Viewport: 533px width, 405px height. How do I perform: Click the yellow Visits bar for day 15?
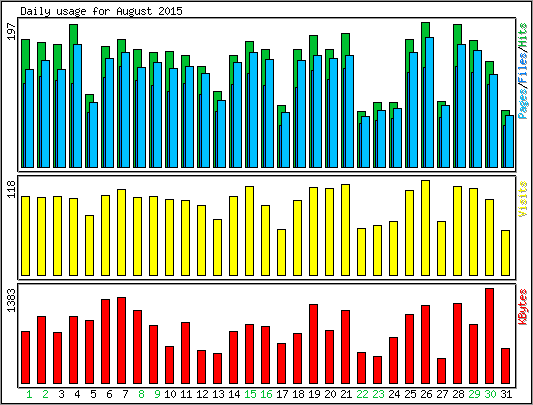pos(250,231)
